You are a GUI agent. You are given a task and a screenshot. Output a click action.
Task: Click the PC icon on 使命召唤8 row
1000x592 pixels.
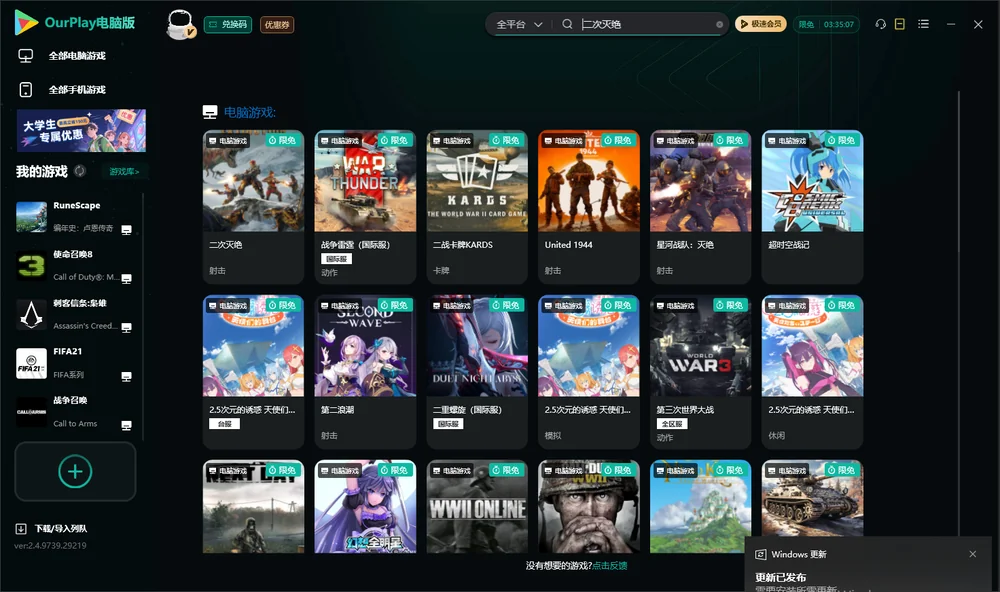pyautogui.click(x=126, y=279)
